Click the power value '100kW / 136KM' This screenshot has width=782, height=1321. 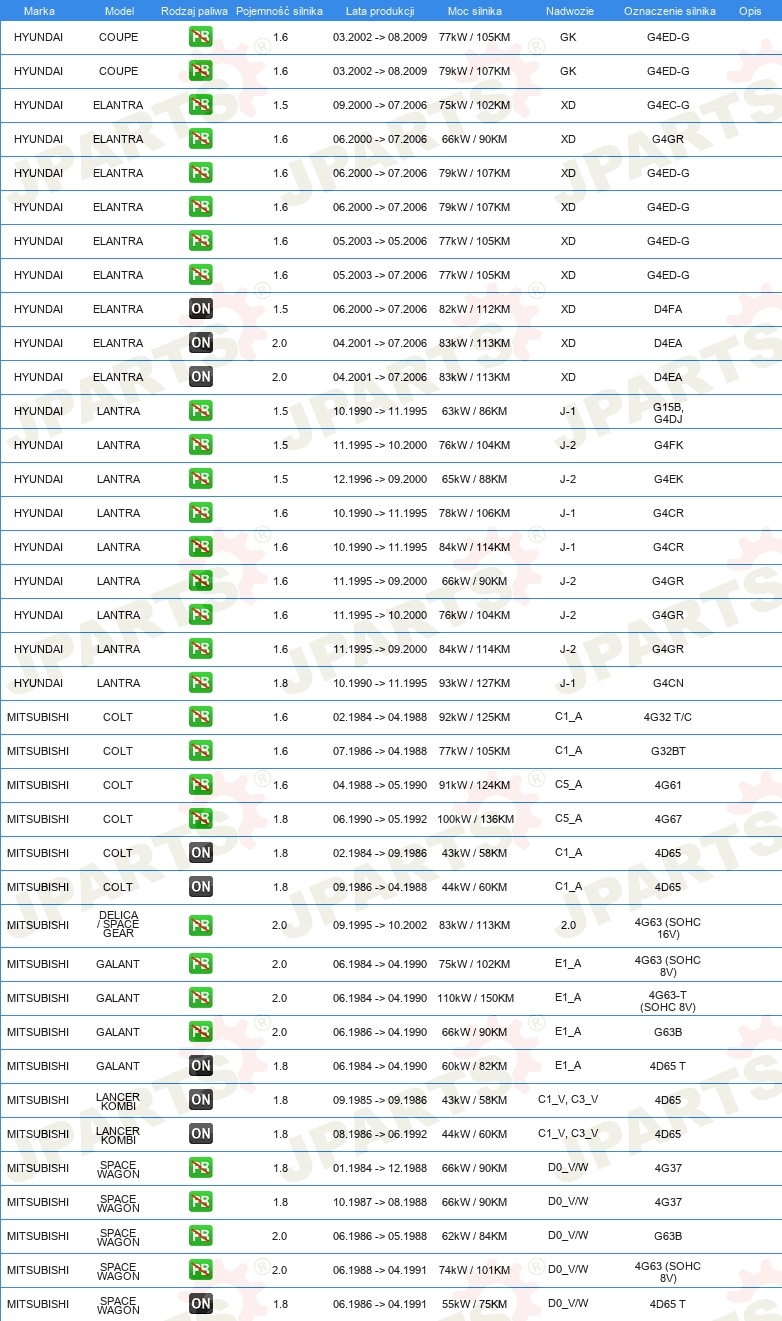(475, 819)
